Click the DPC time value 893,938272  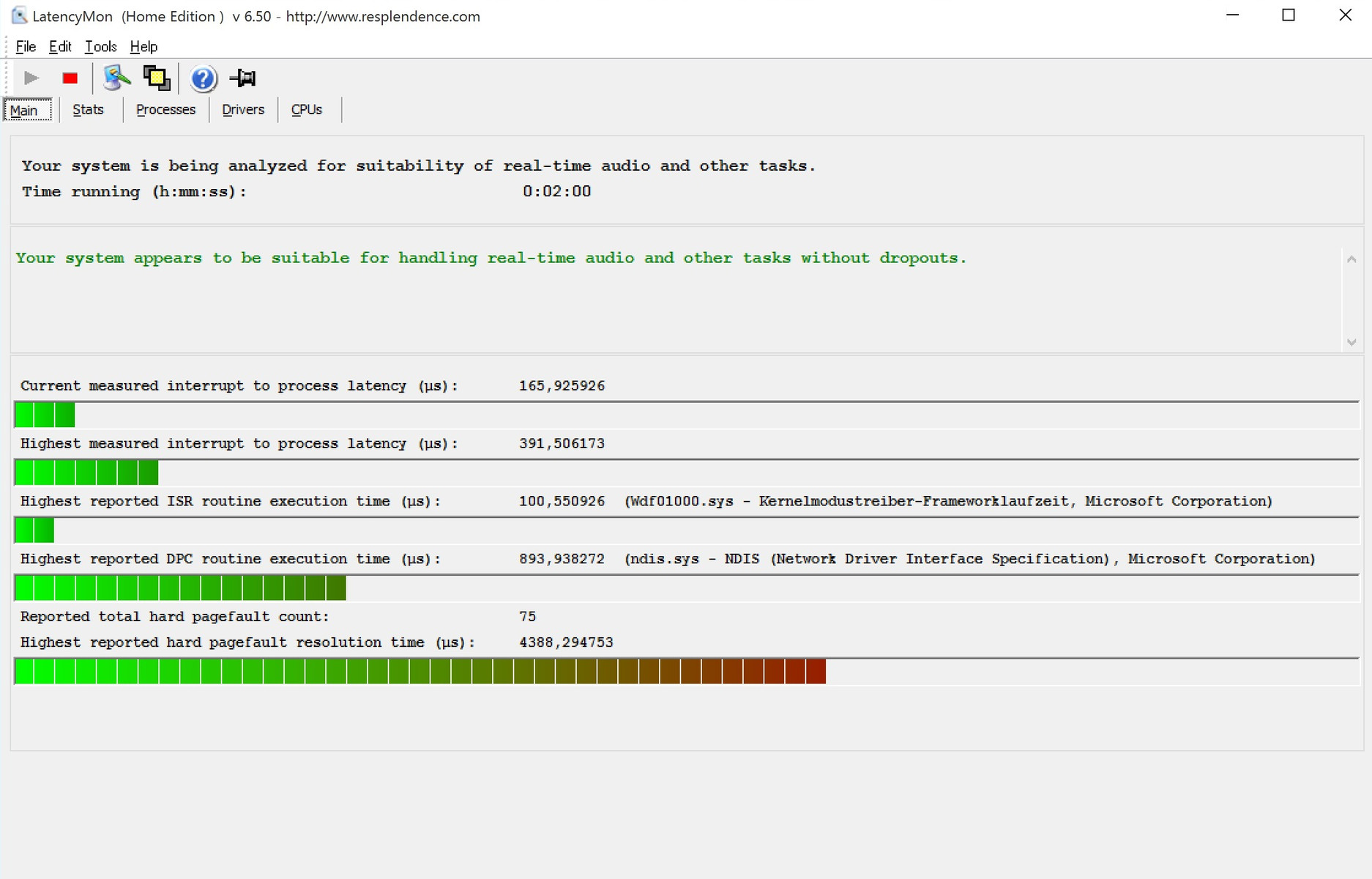[562, 560]
